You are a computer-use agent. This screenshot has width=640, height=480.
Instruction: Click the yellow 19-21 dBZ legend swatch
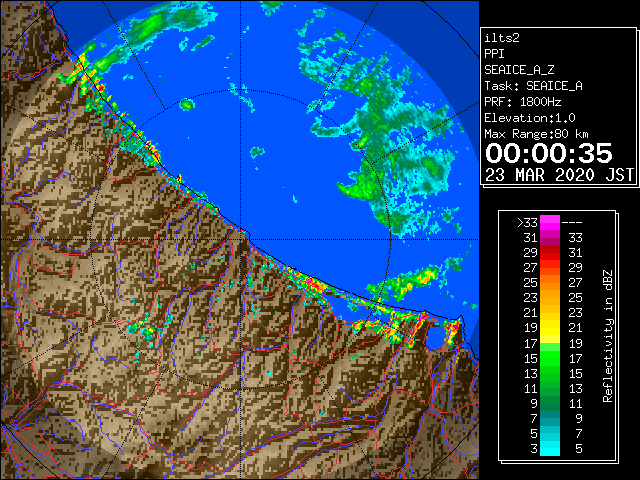550,328
